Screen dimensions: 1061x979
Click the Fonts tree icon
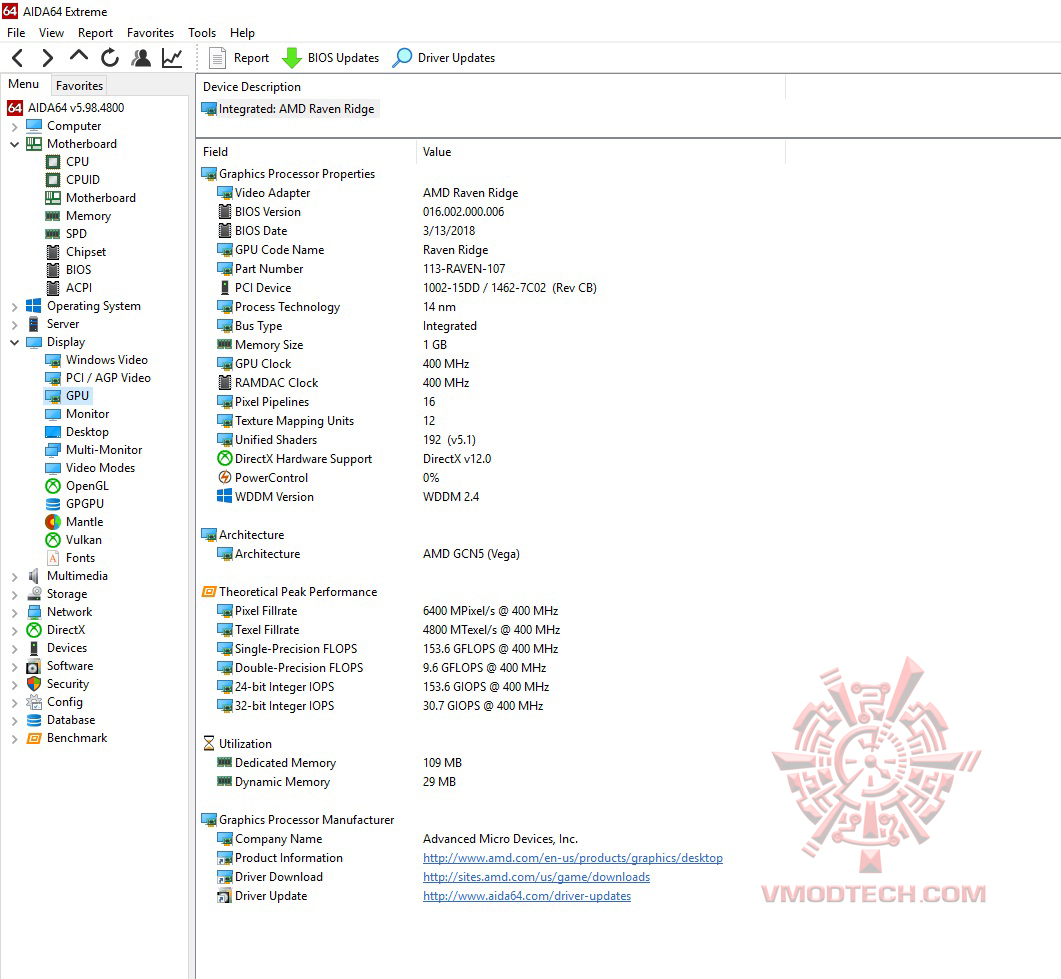53,558
